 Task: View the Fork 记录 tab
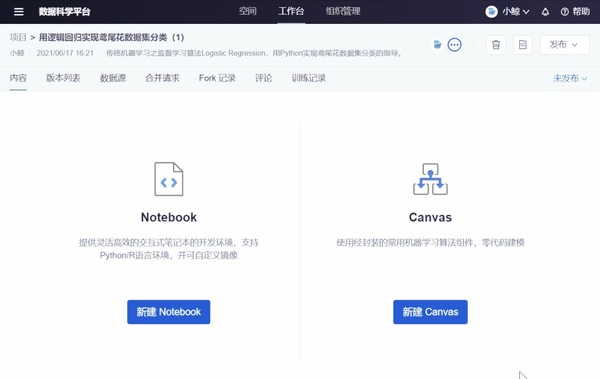coord(217,78)
